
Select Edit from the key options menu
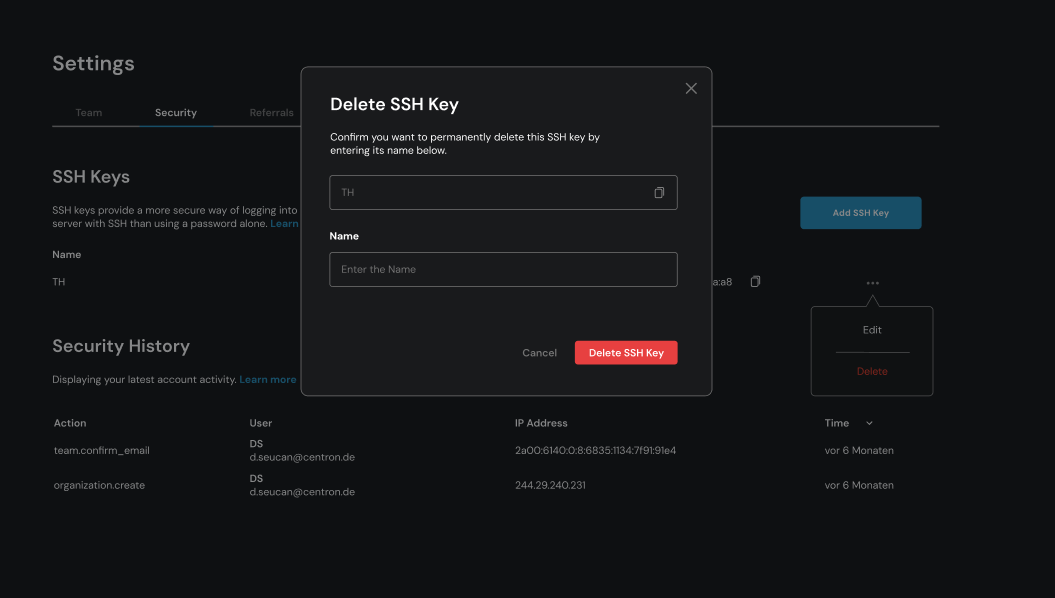click(871, 329)
